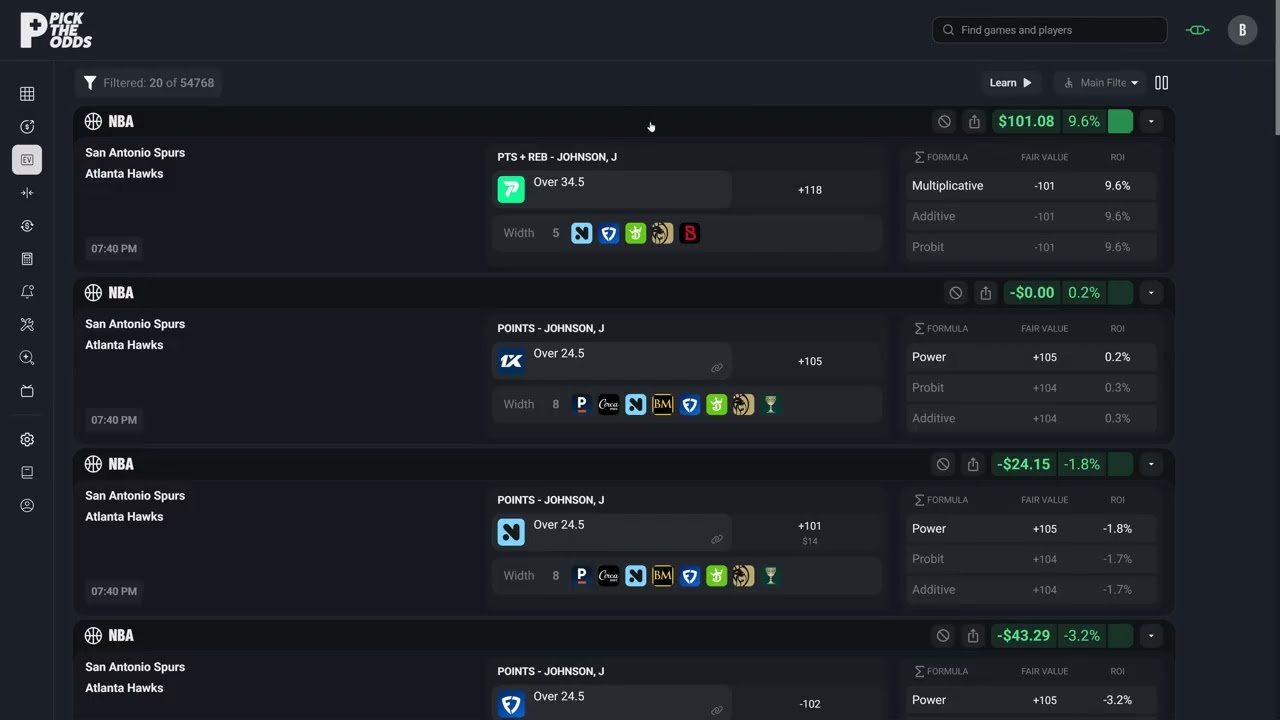Click the share icon on the -$0.00 card
The width and height of the screenshot is (1280, 720).
tap(985, 293)
